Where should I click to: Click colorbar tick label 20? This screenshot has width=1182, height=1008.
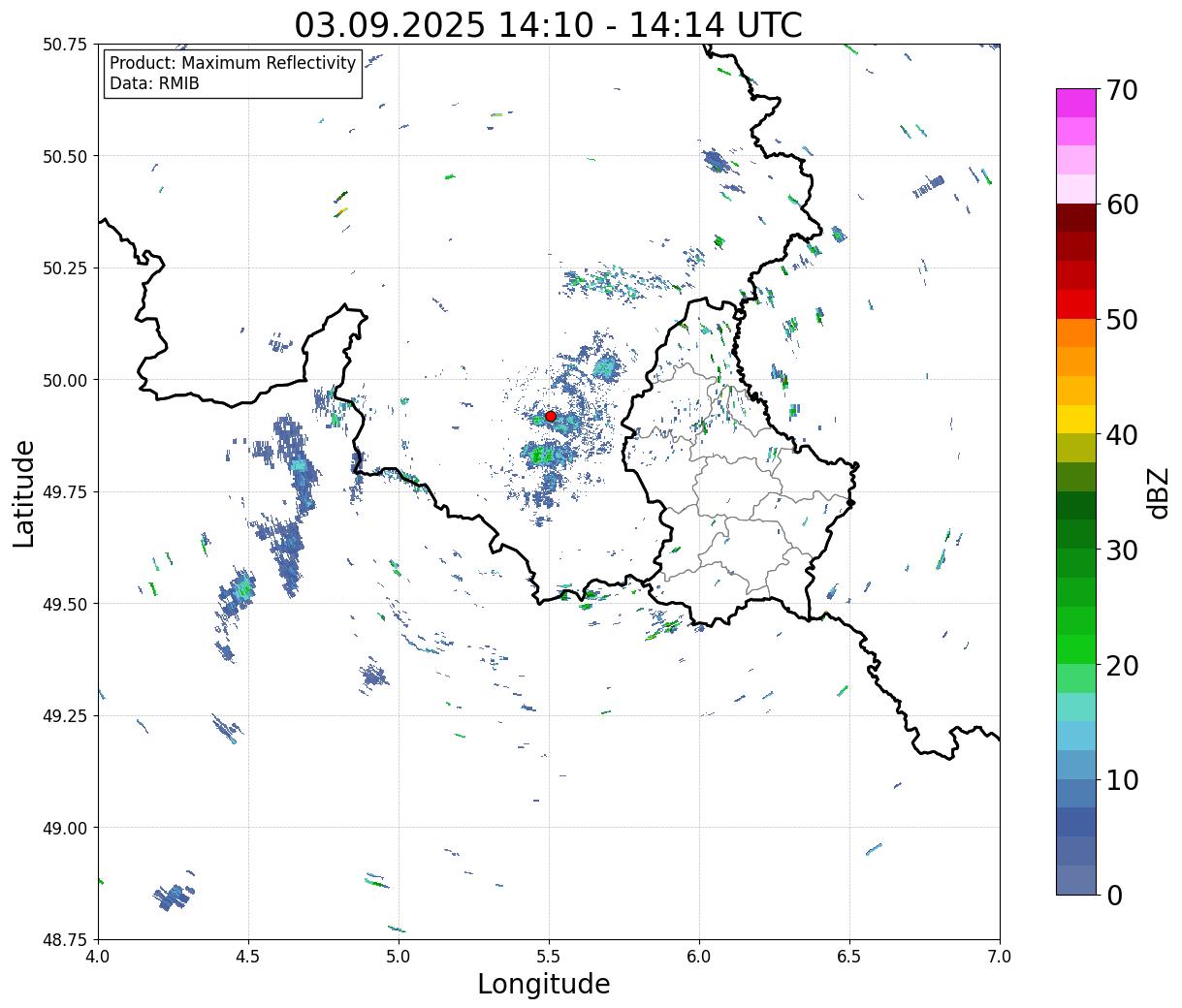point(1121,666)
